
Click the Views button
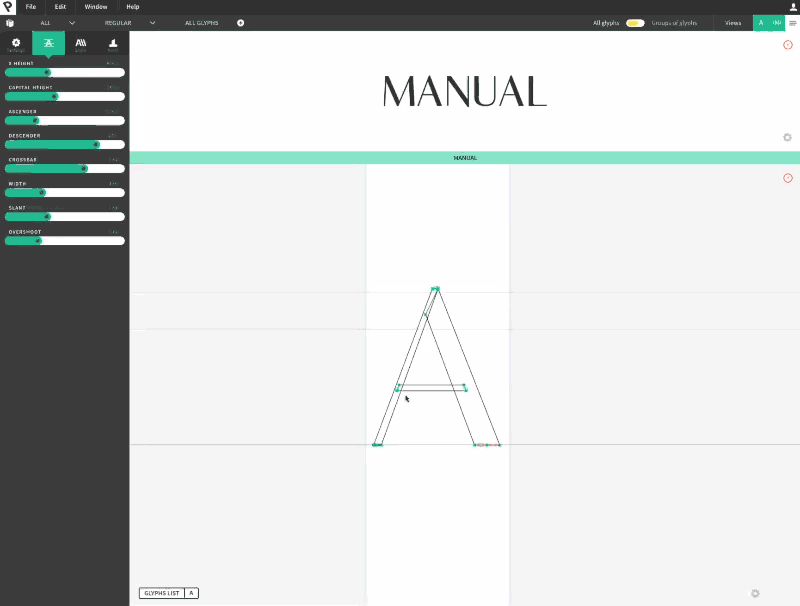(x=733, y=23)
